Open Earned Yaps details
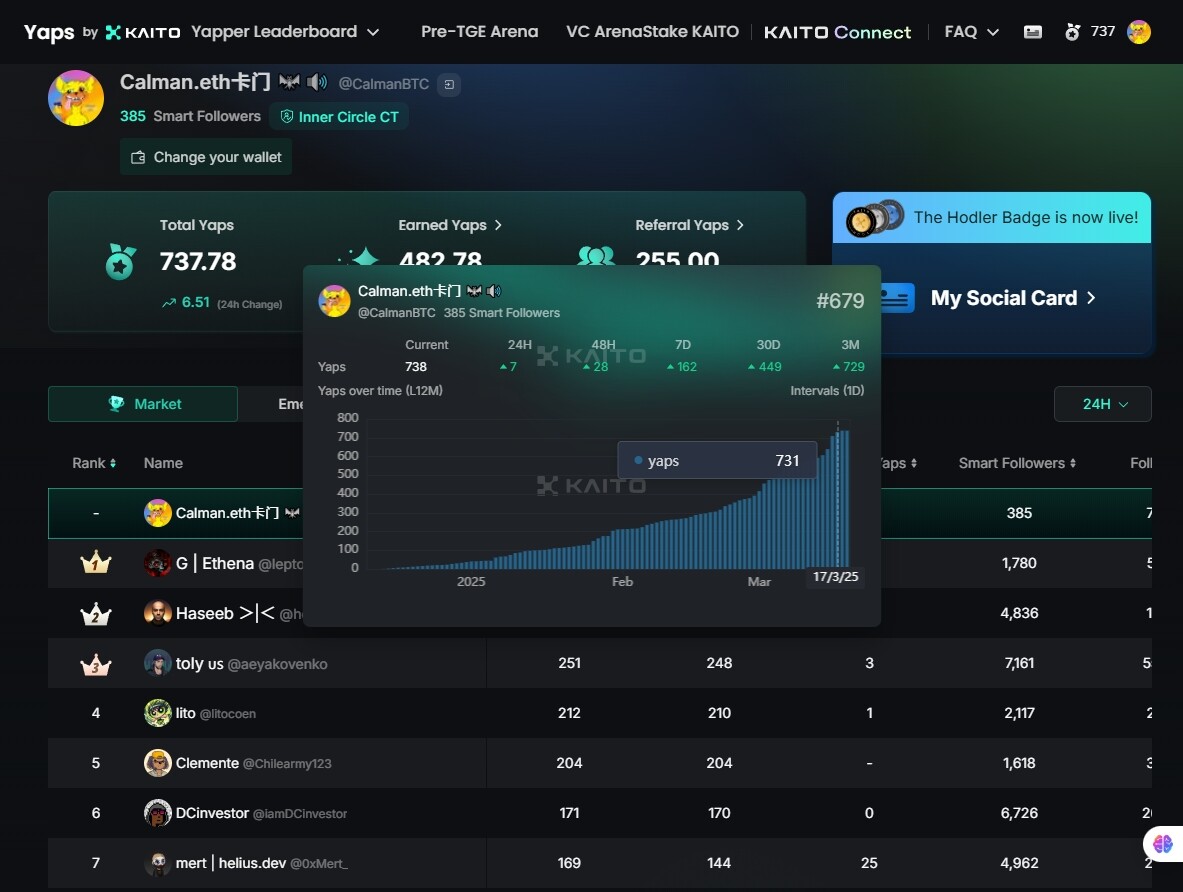 [x=450, y=225]
